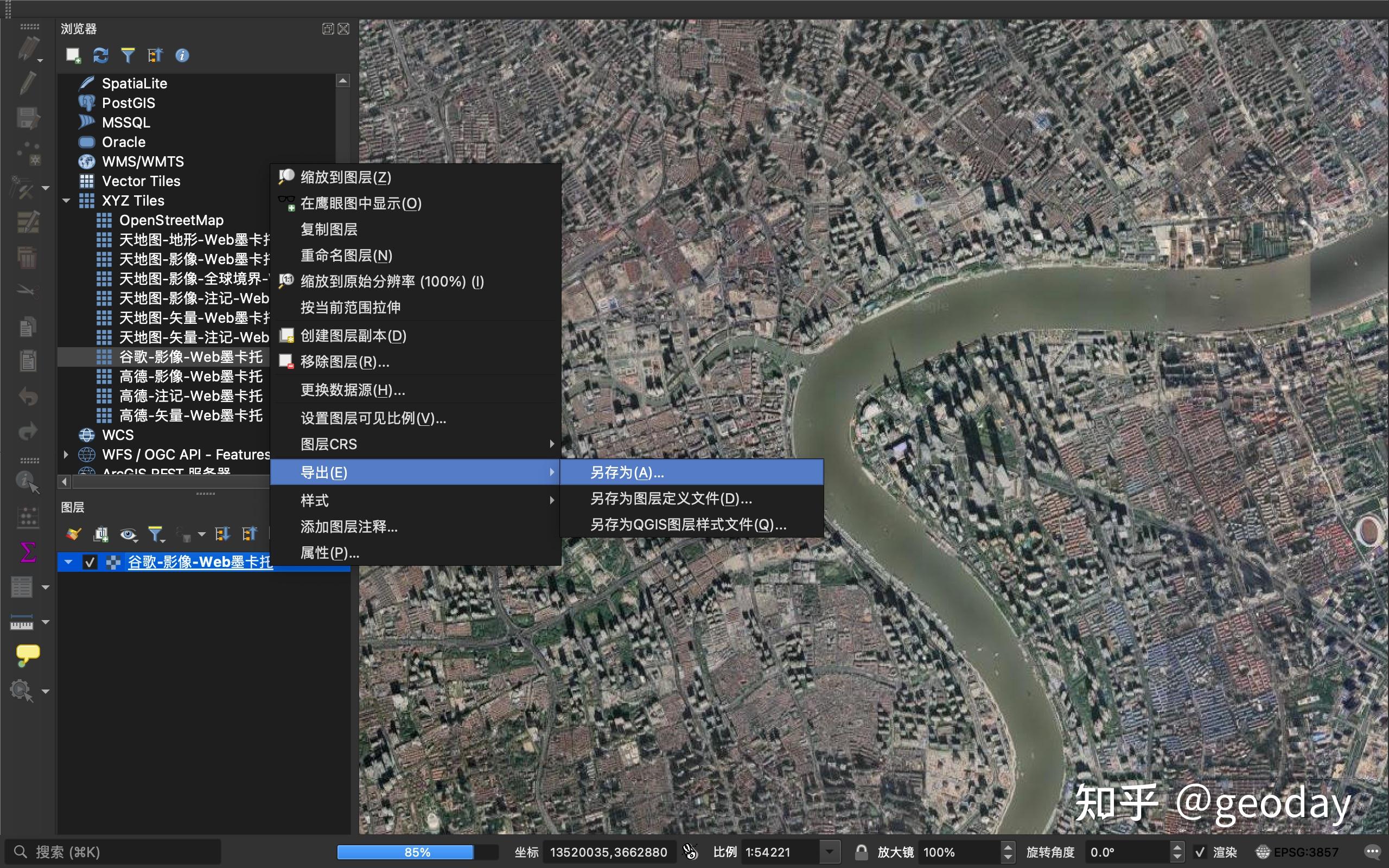The width and height of the screenshot is (1389, 868).
Task: Click browser Add Selected Layers icon
Action: click(x=73, y=55)
